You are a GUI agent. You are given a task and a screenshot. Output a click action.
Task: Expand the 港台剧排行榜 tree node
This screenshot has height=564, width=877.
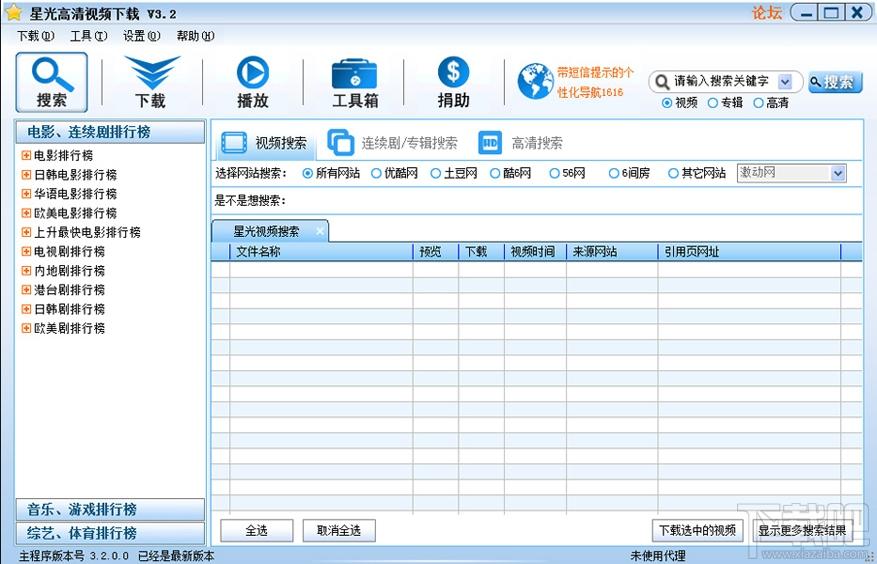click(26, 289)
